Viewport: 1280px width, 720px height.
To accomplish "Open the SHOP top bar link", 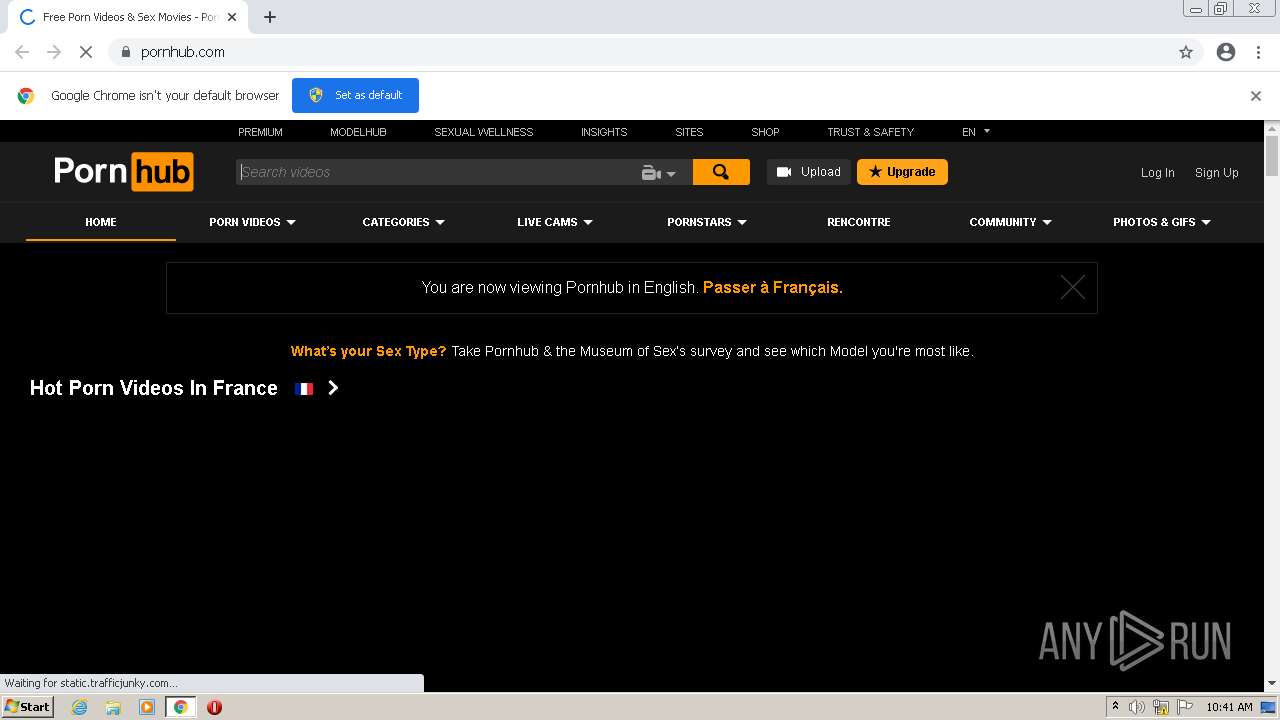I will pos(765,132).
